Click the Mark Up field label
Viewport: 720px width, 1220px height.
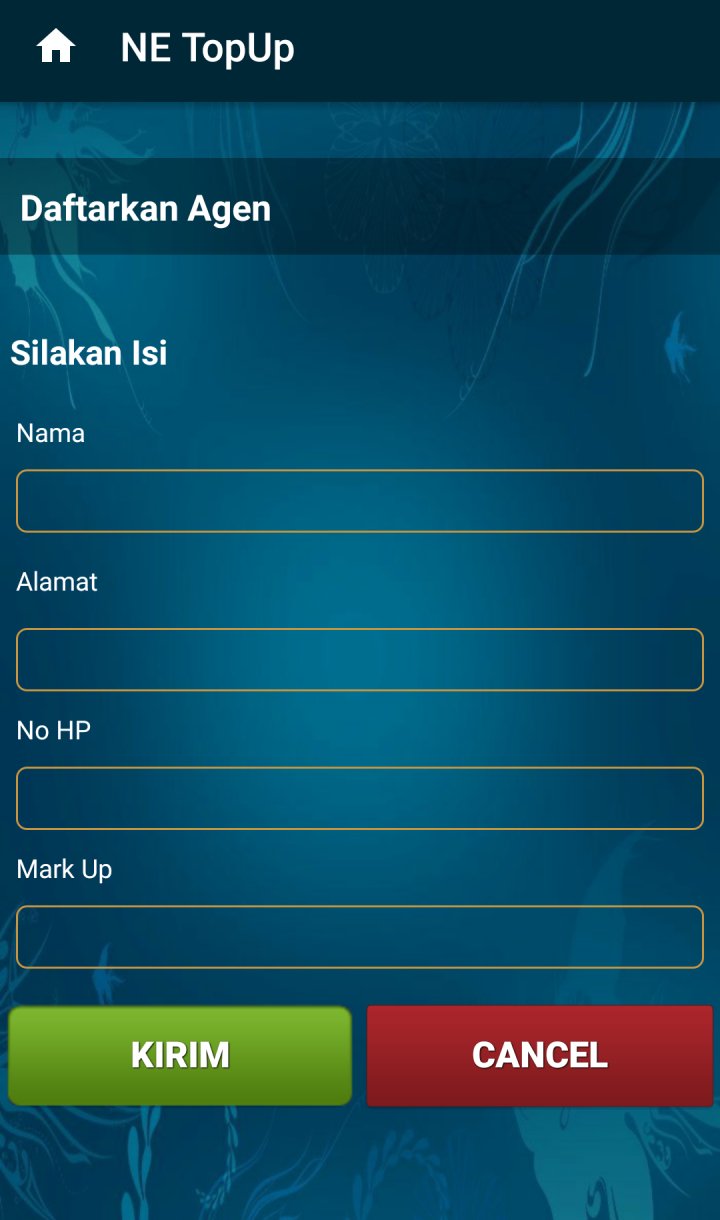point(64,869)
